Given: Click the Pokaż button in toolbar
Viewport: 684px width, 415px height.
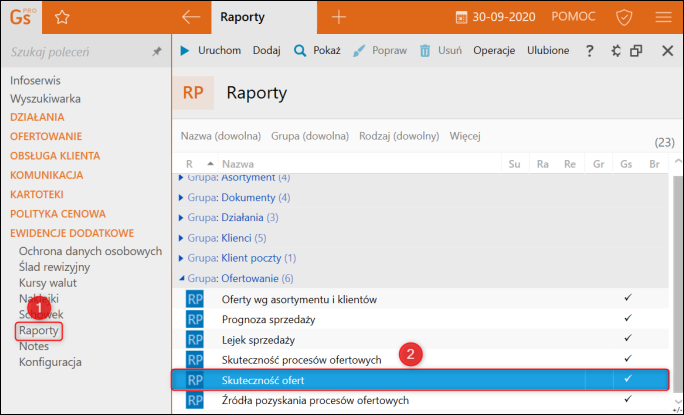Looking at the screenshot, I should [317, 50].
